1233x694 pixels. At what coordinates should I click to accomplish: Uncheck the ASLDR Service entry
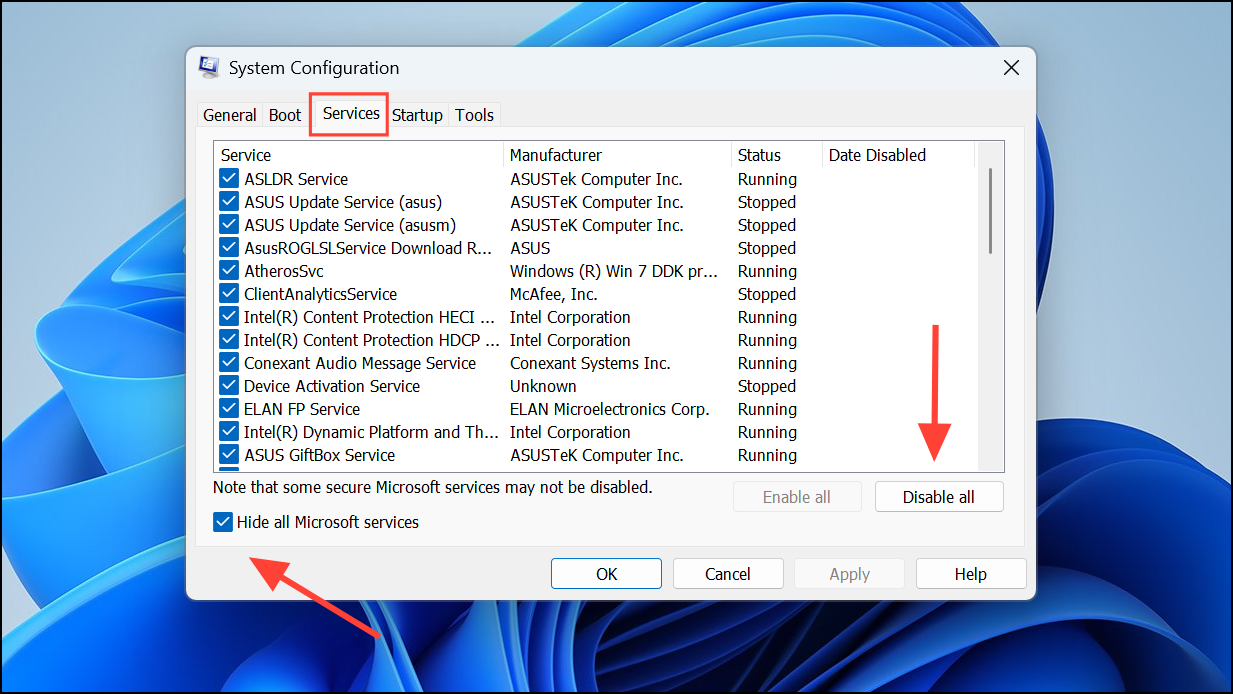(x=228, y=178)
